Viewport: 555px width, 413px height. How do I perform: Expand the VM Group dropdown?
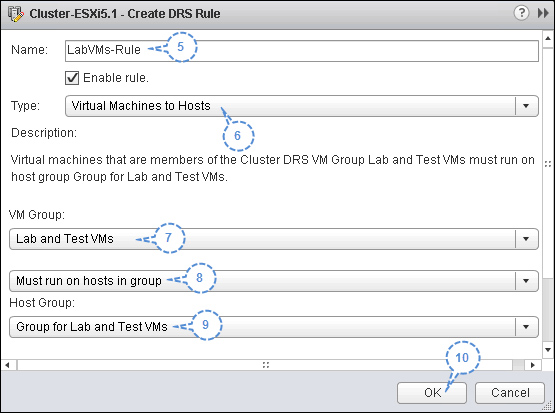pyautogui.click(x=274, y=239)
